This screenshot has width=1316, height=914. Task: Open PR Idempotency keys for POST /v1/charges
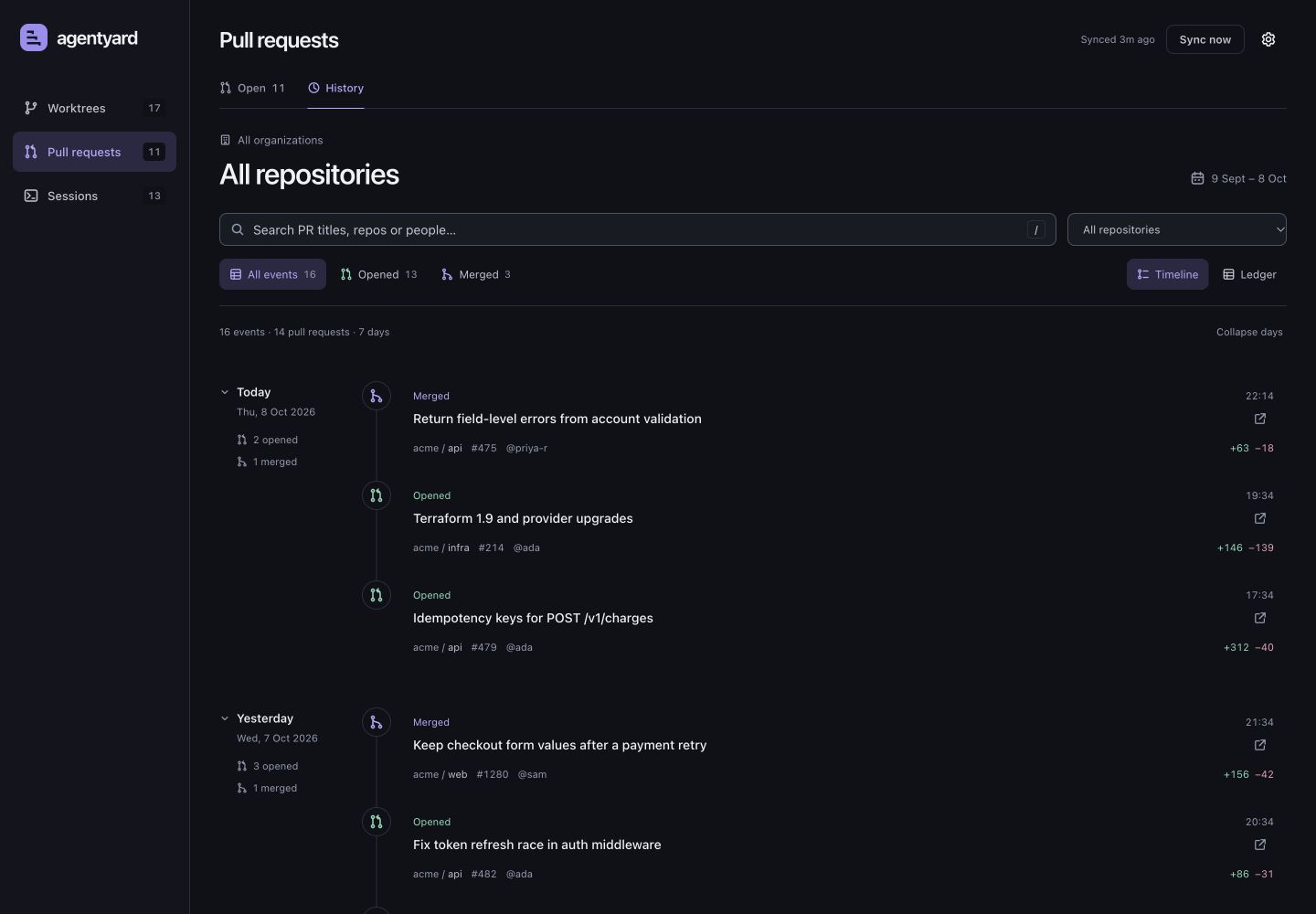coord(533,618)
